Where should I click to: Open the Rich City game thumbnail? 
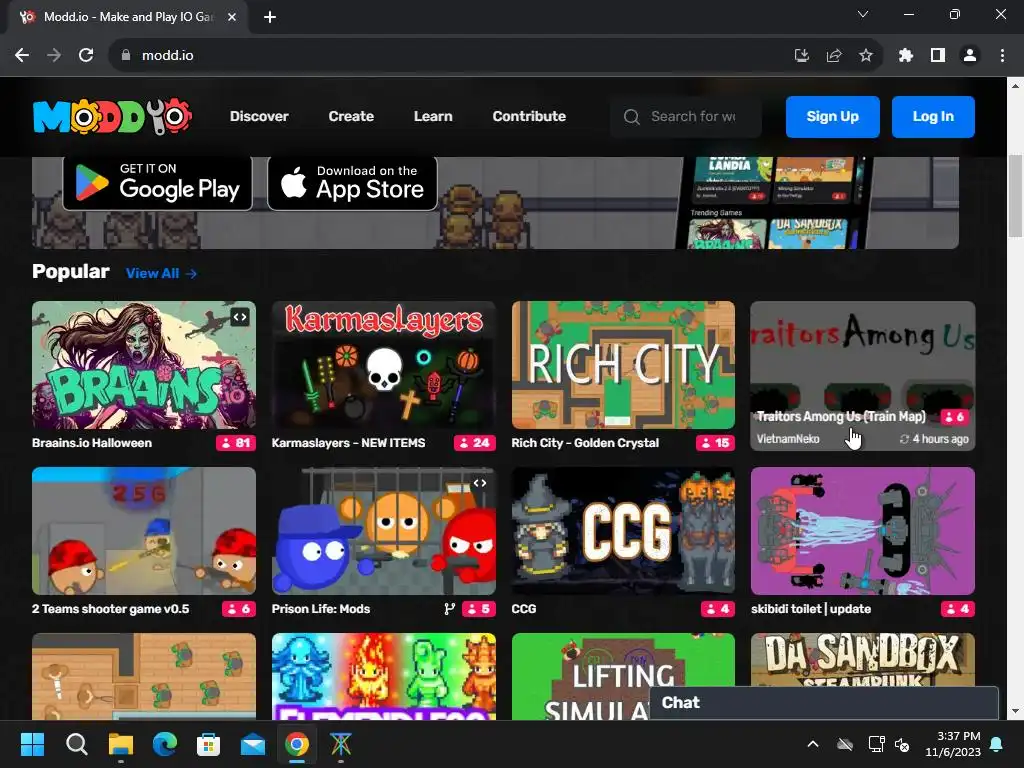click(x=623, y=364)
